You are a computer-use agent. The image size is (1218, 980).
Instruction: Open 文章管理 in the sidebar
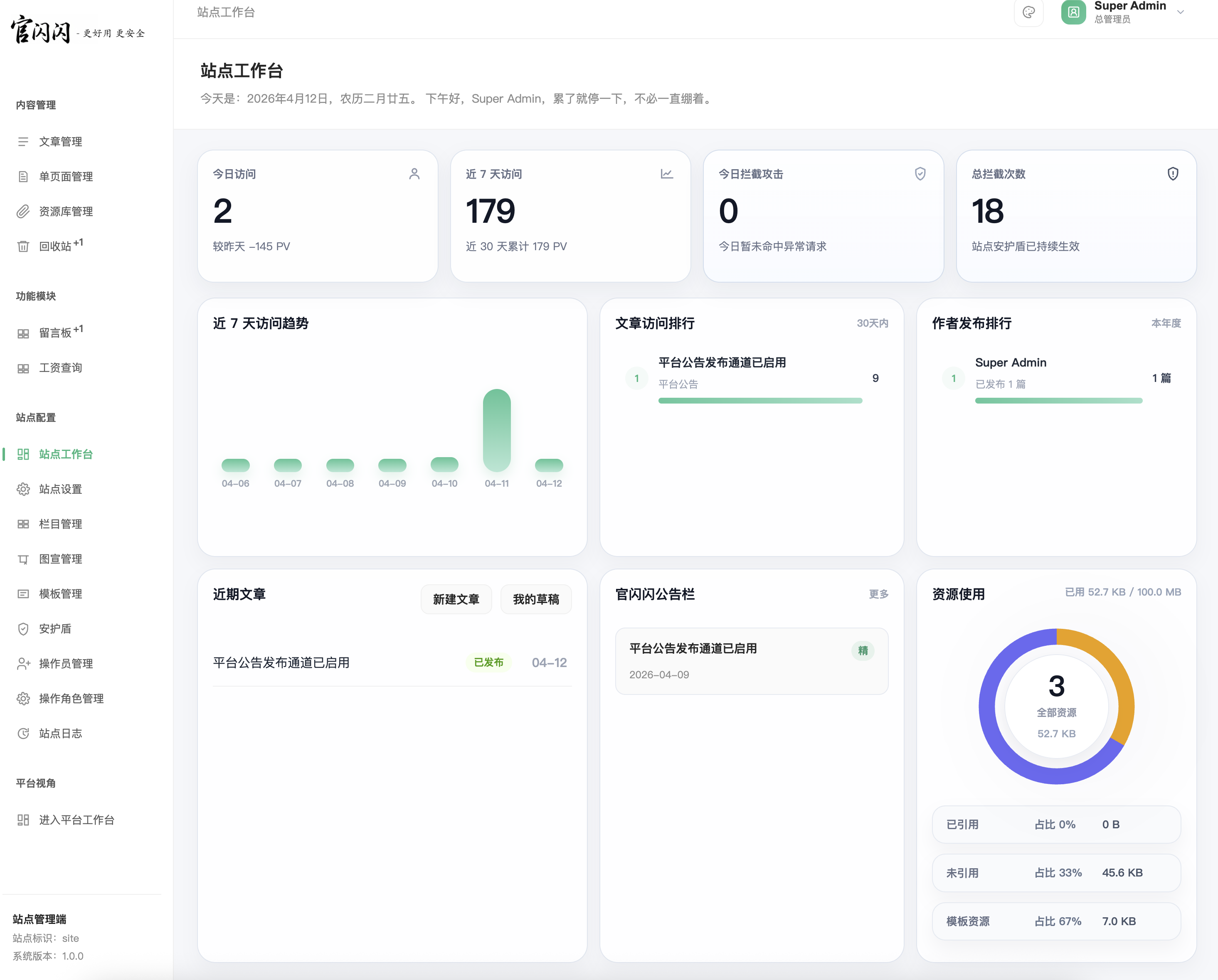coord(60,142)
